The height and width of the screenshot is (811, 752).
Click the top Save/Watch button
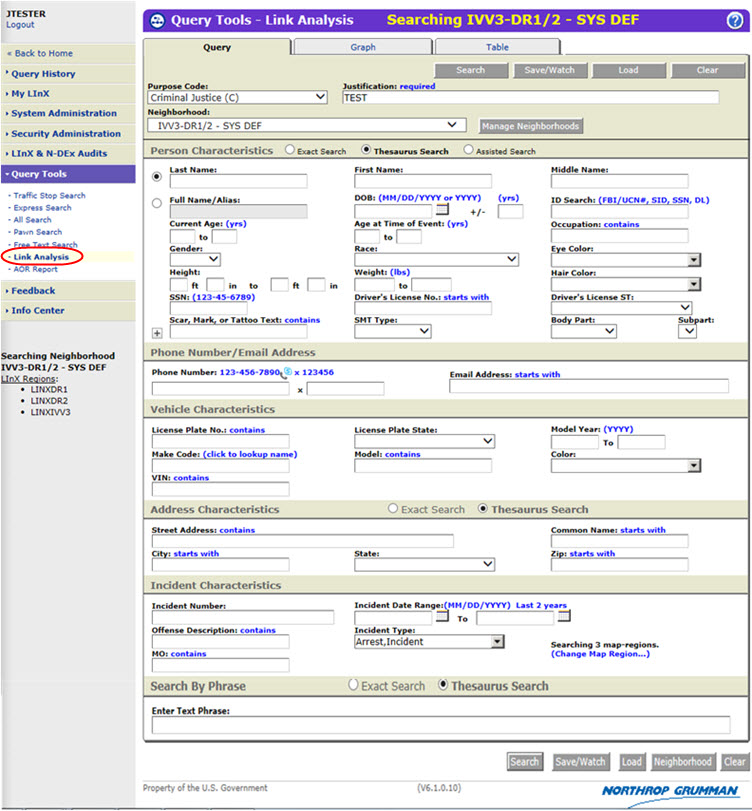550,70
